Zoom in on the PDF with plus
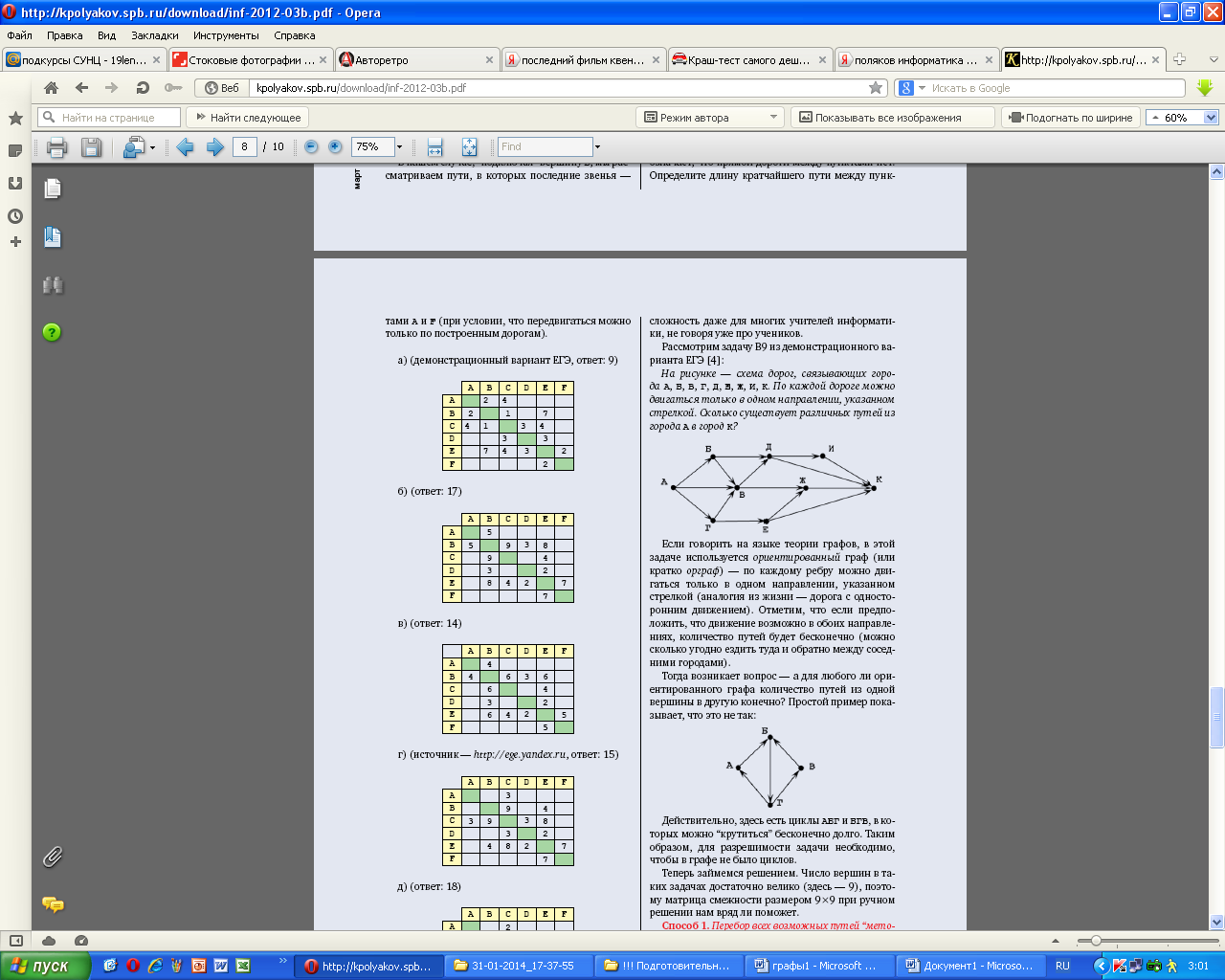The image size is (1225, 980). point(335,146)
